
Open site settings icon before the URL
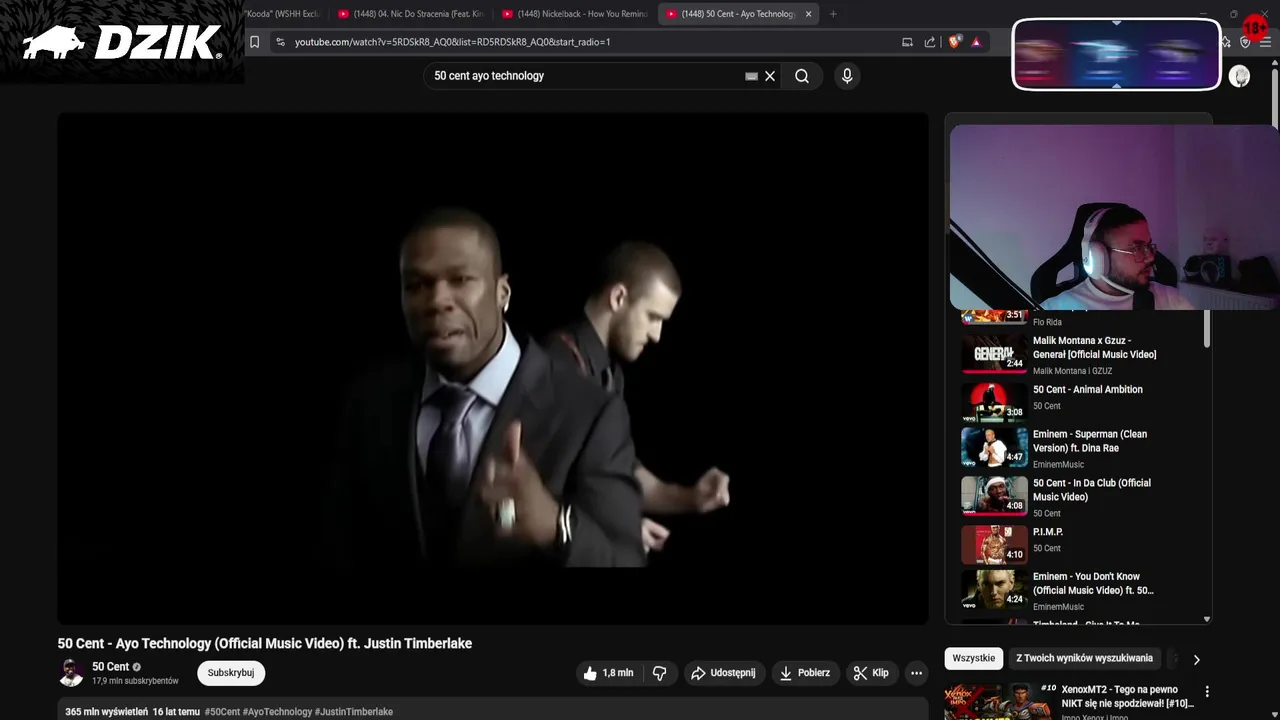(x=280, y=42)
